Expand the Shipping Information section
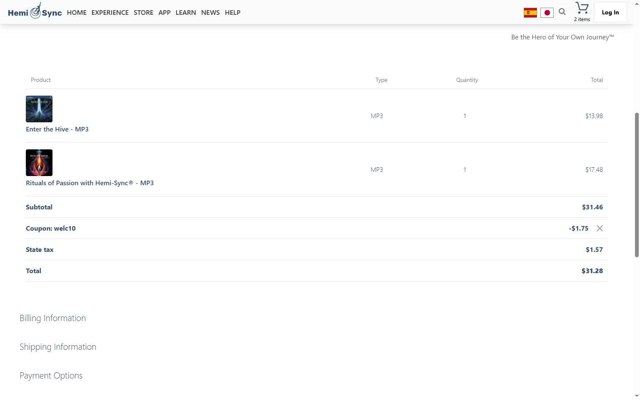This screenshot has width=640, height=400. click(x=58, y=347)
